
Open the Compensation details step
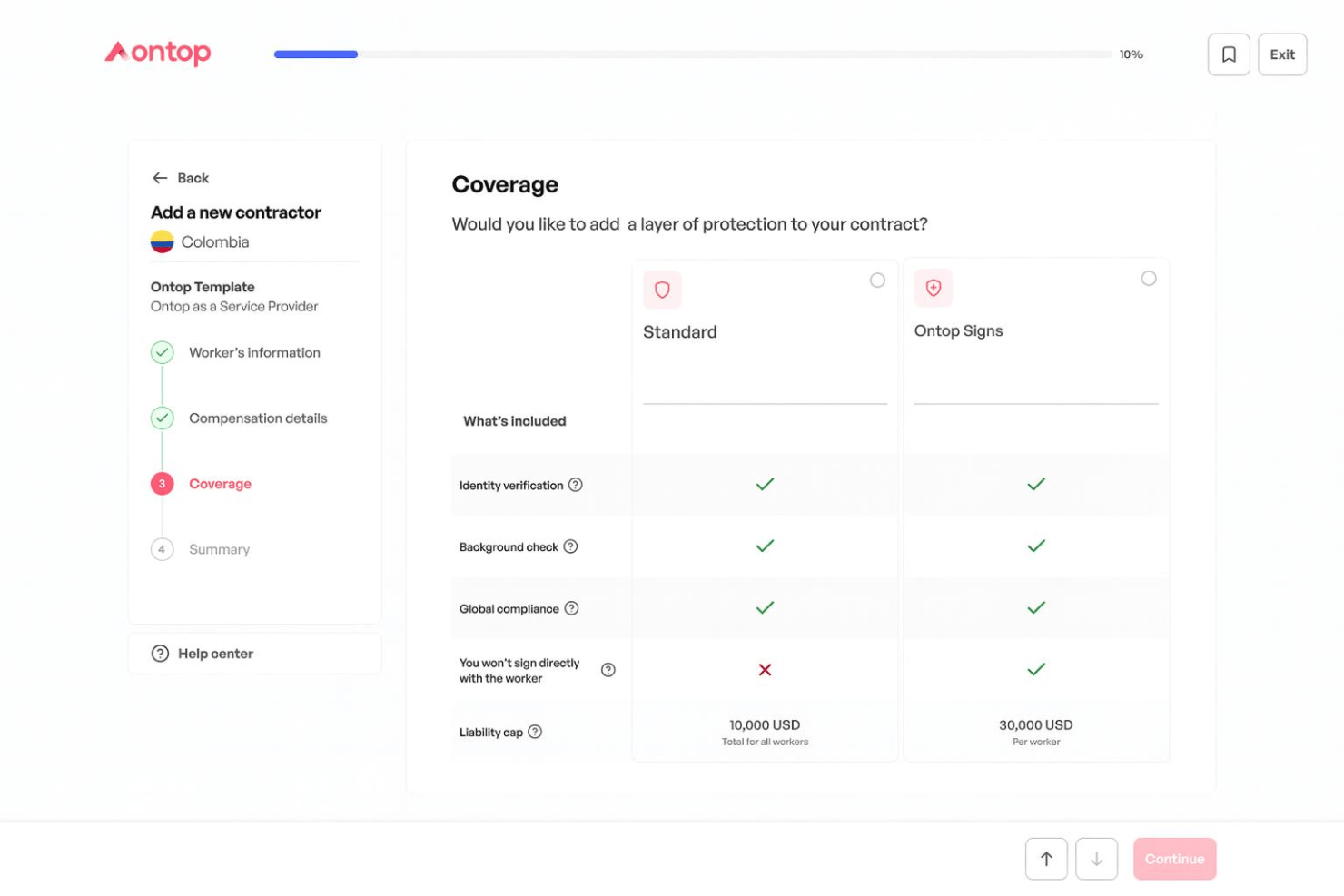258,418
